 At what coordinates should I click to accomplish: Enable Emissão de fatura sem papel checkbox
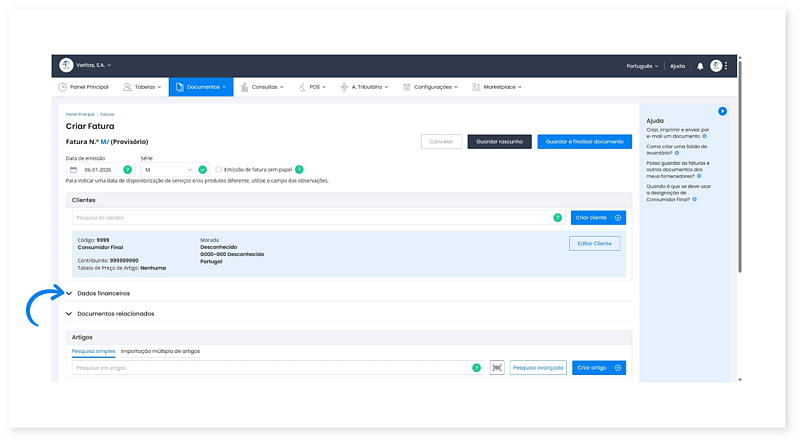[219, 170]
